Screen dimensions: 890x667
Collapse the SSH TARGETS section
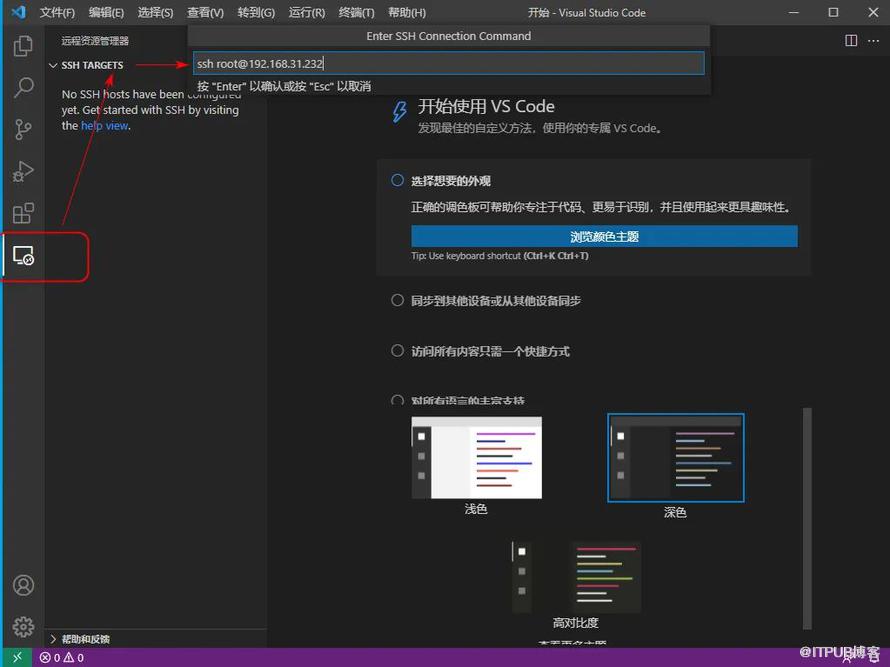[x=54, y=65]
